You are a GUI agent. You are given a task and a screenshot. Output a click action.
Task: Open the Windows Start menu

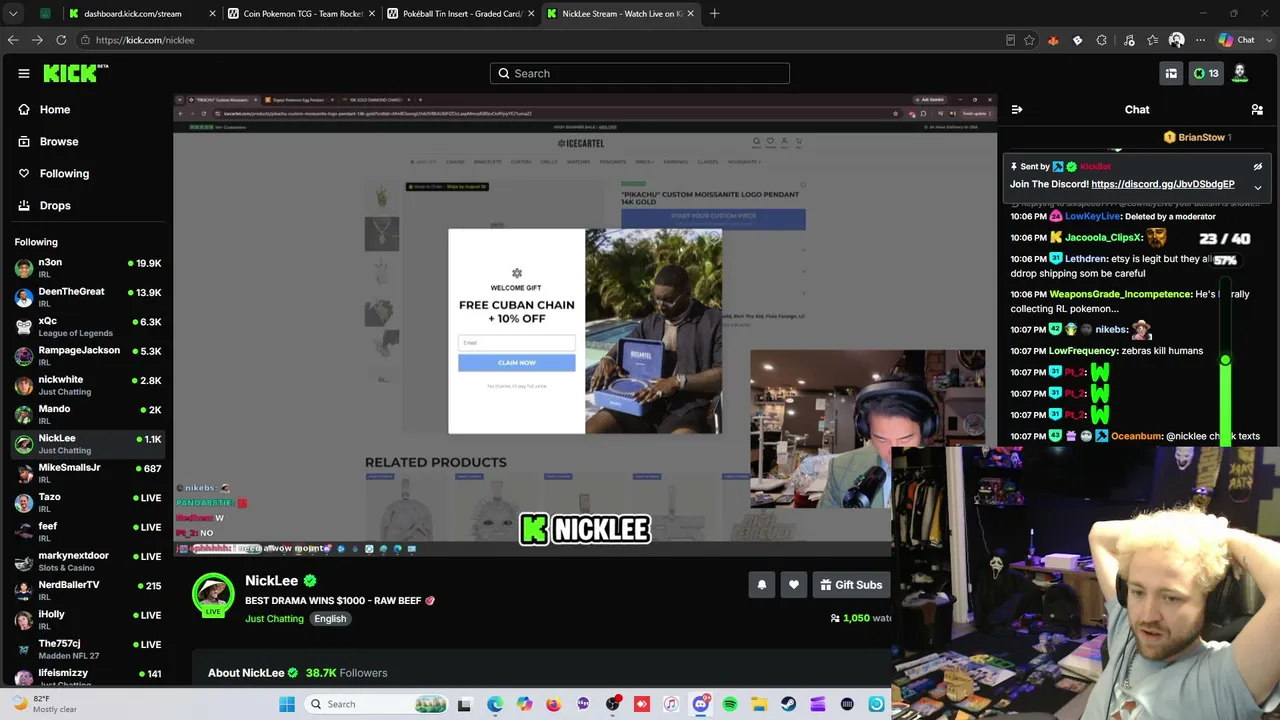tap(287, 704)
